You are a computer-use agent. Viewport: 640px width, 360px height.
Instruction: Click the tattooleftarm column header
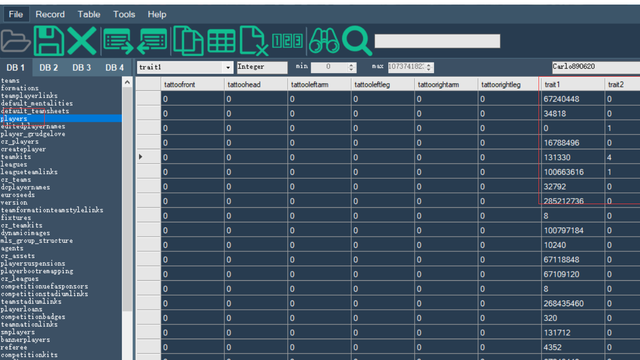tap(319, 84)
